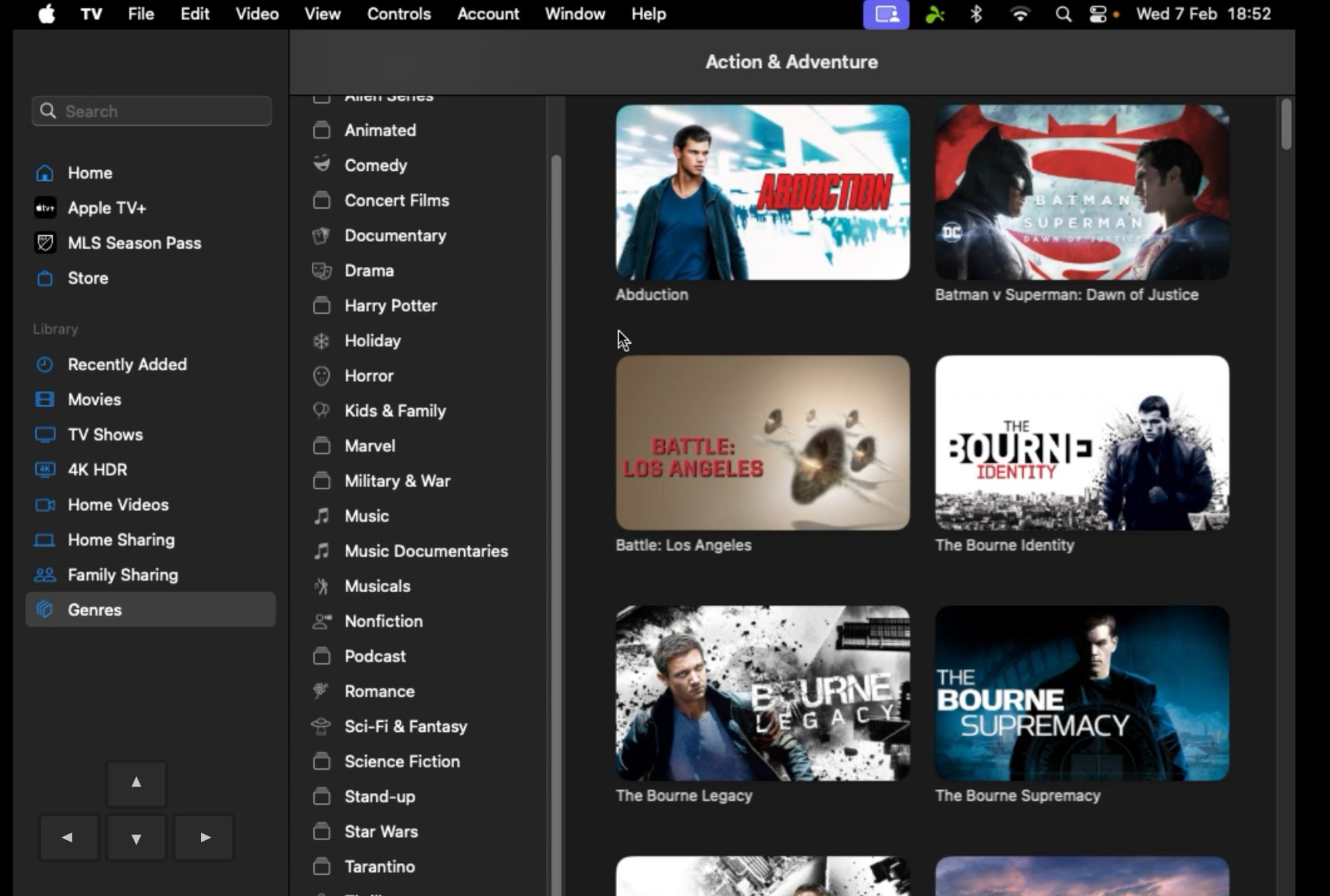Open Apple TV+ from sidebar icon
Viewport: 1330px width, 896px height.
pos(45,208)
